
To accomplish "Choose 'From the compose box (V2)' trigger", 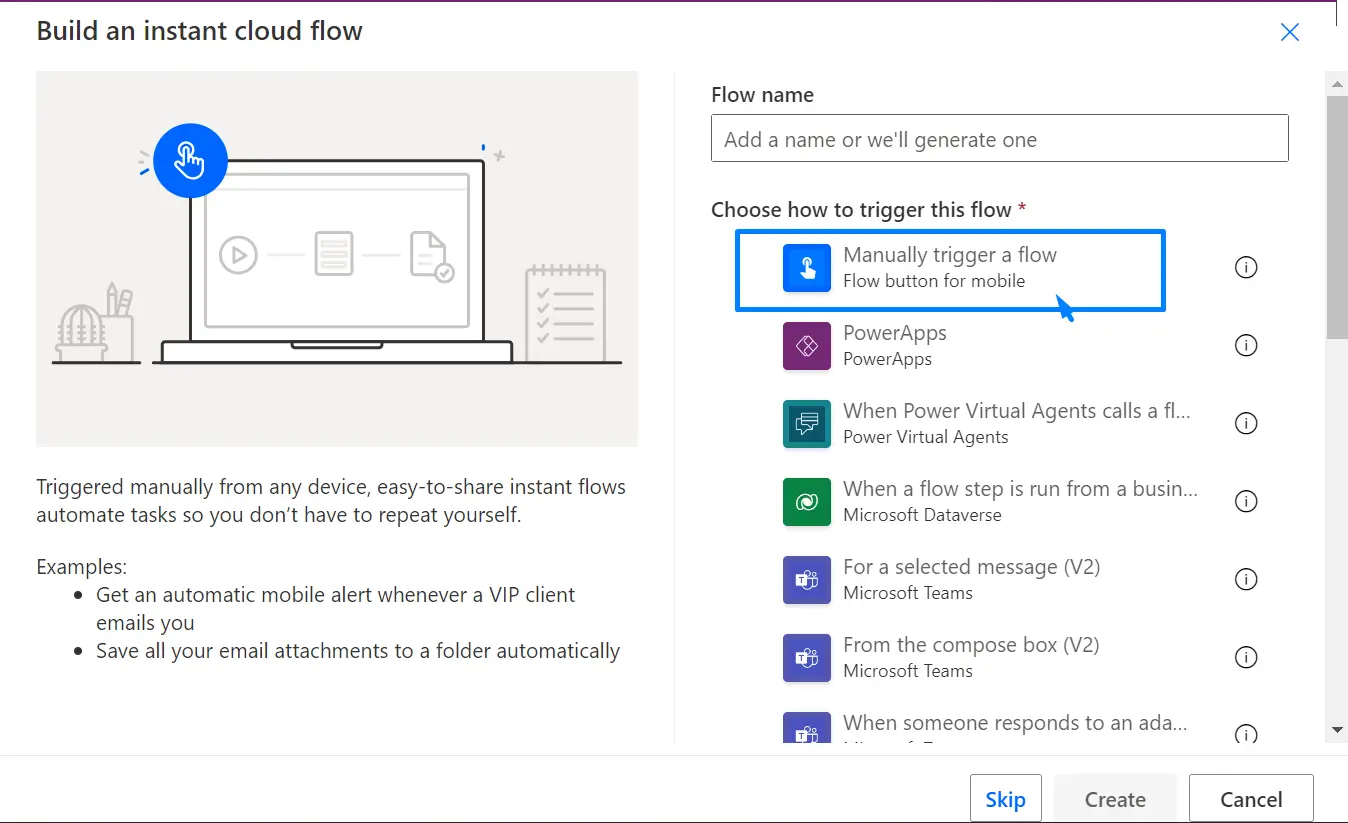I will click(971, 645).
